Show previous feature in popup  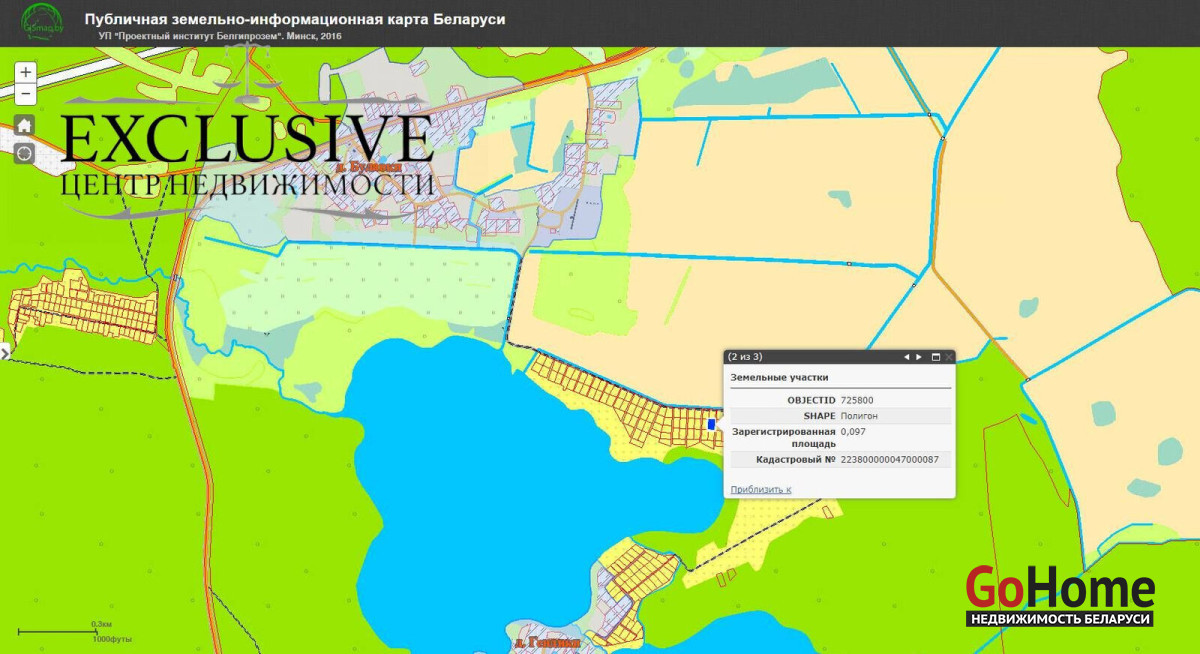pyautogui.click(x=906, y=357)
